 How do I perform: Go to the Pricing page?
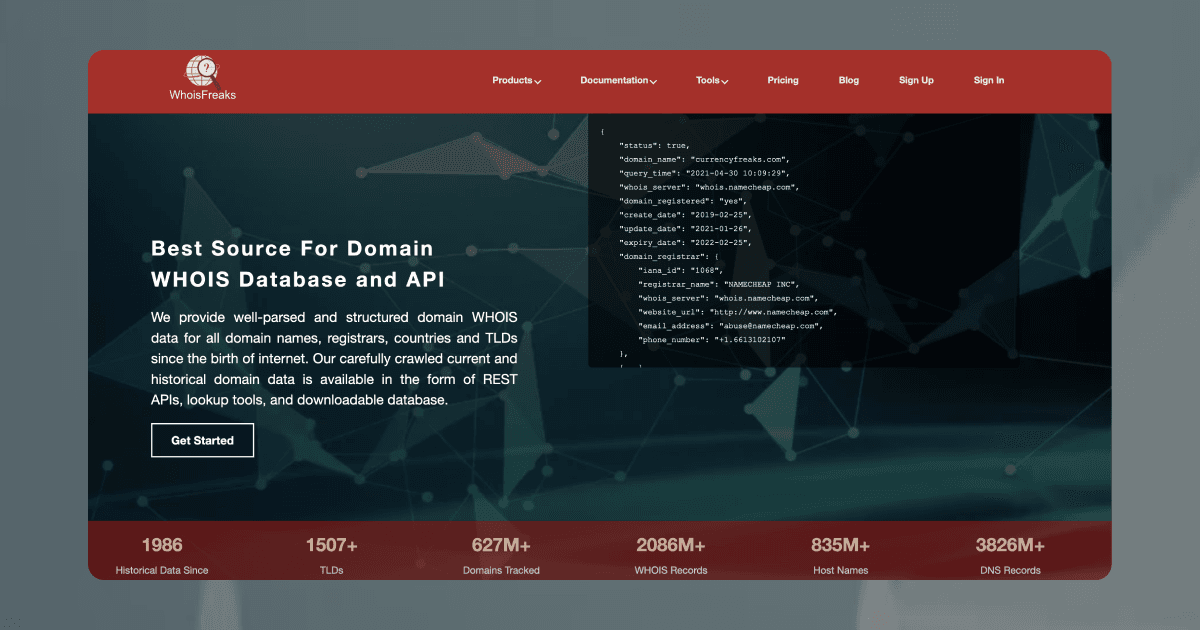(783, 81)
